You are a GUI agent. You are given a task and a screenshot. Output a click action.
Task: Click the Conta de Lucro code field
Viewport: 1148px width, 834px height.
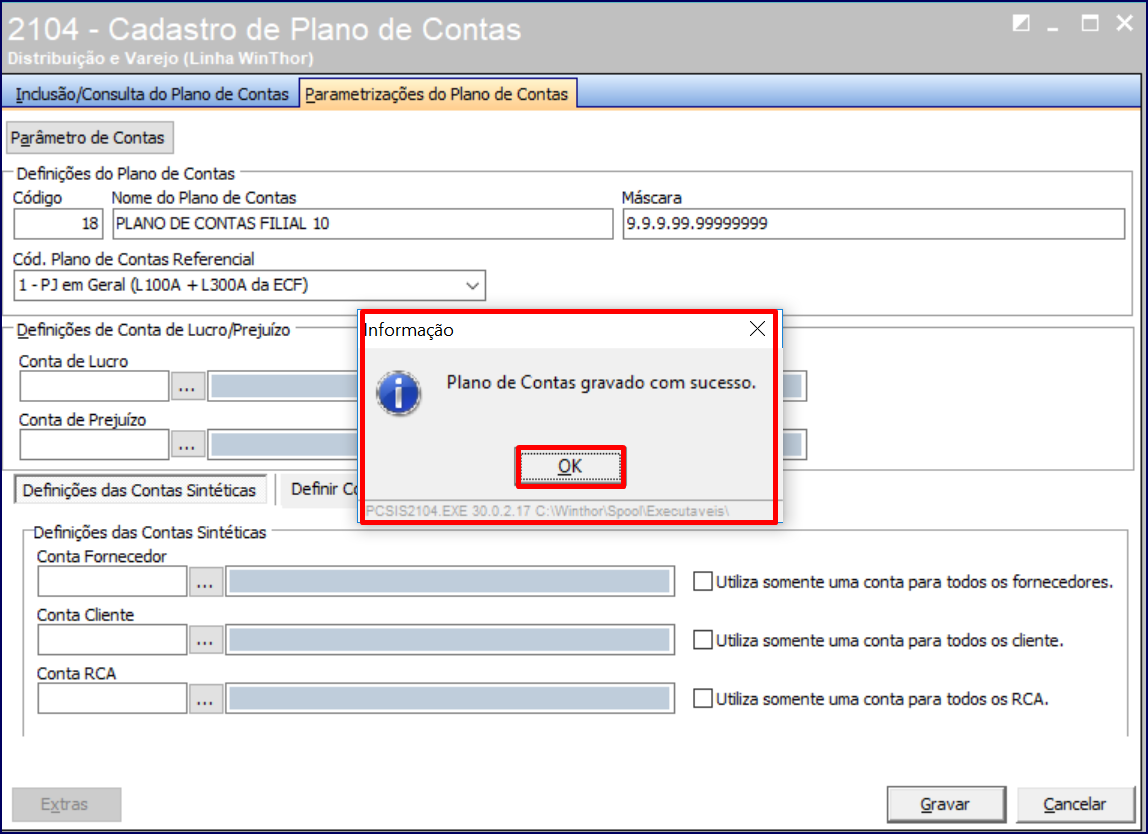click(94, 386)
